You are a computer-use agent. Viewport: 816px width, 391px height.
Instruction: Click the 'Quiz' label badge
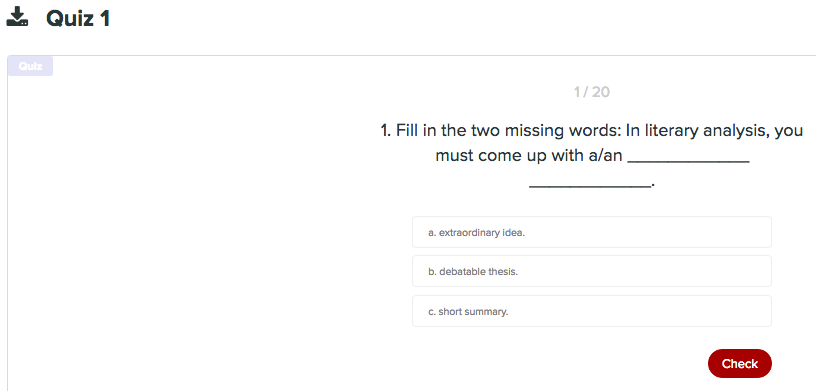(x=30, y=66)
